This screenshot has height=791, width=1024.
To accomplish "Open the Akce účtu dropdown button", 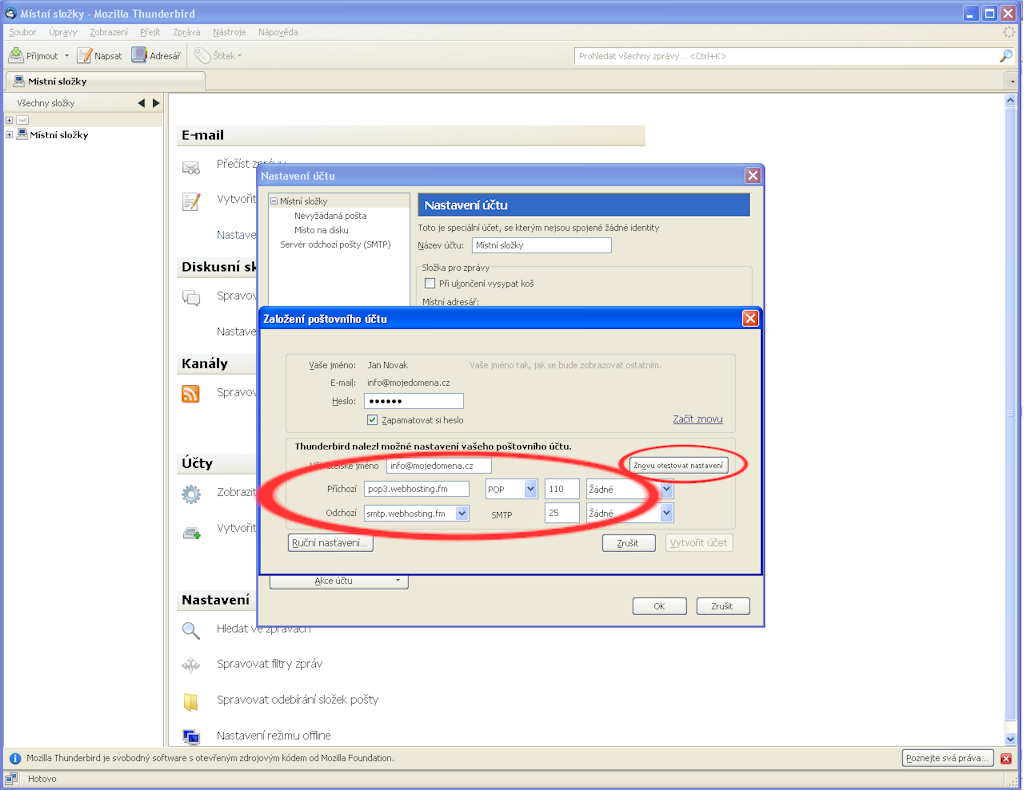I will (x=339, y=581).
